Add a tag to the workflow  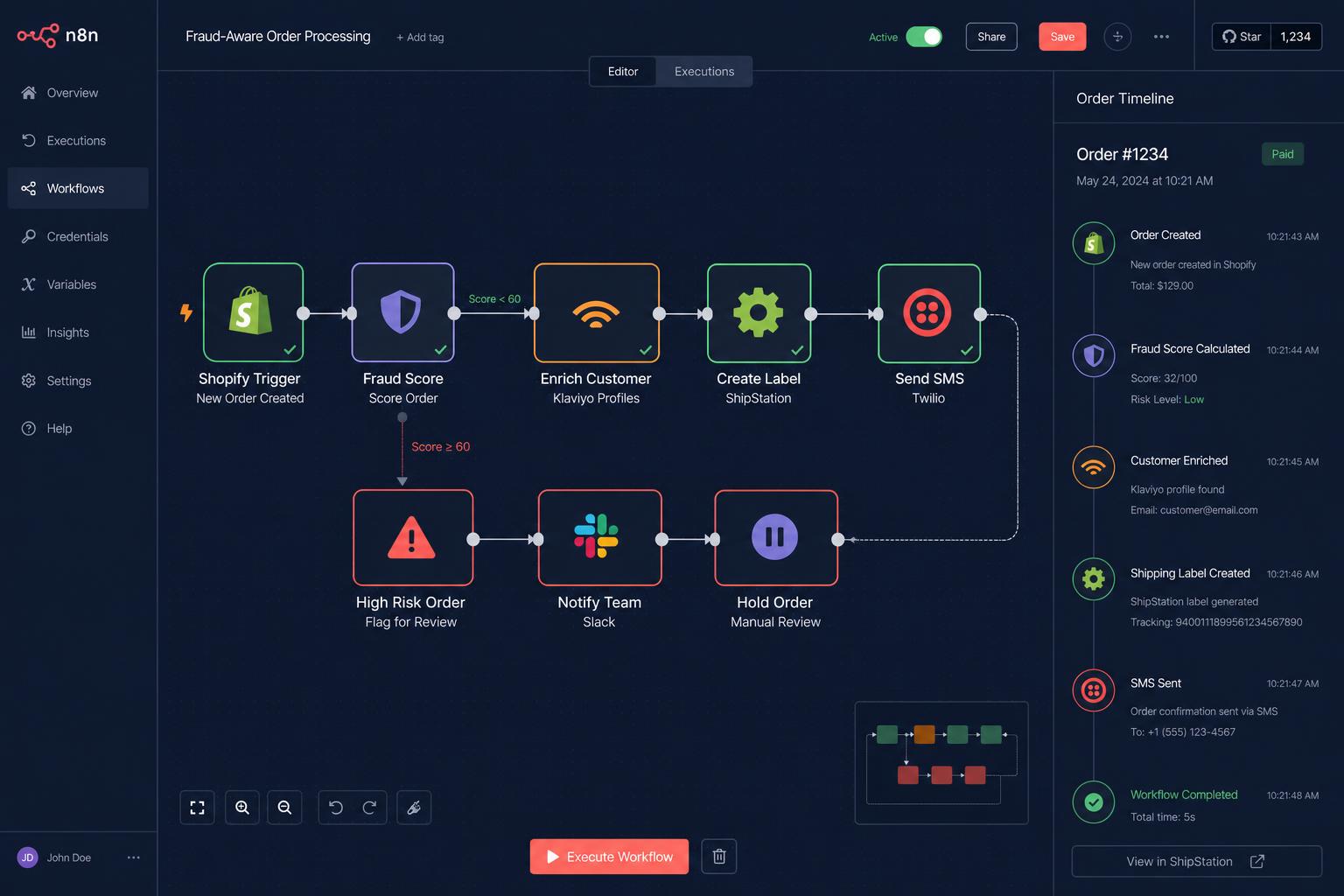420,37
